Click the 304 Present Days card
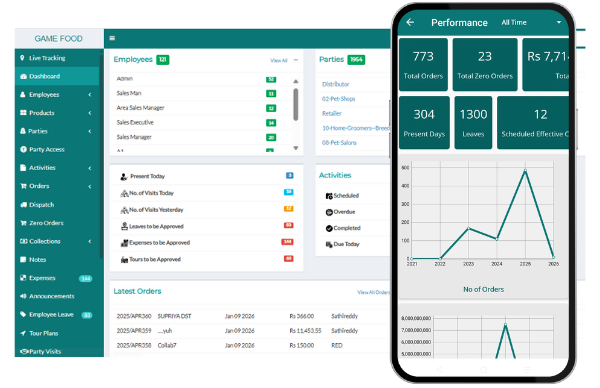600x388 pixels. pyautogui.click(x=424, y=122)
